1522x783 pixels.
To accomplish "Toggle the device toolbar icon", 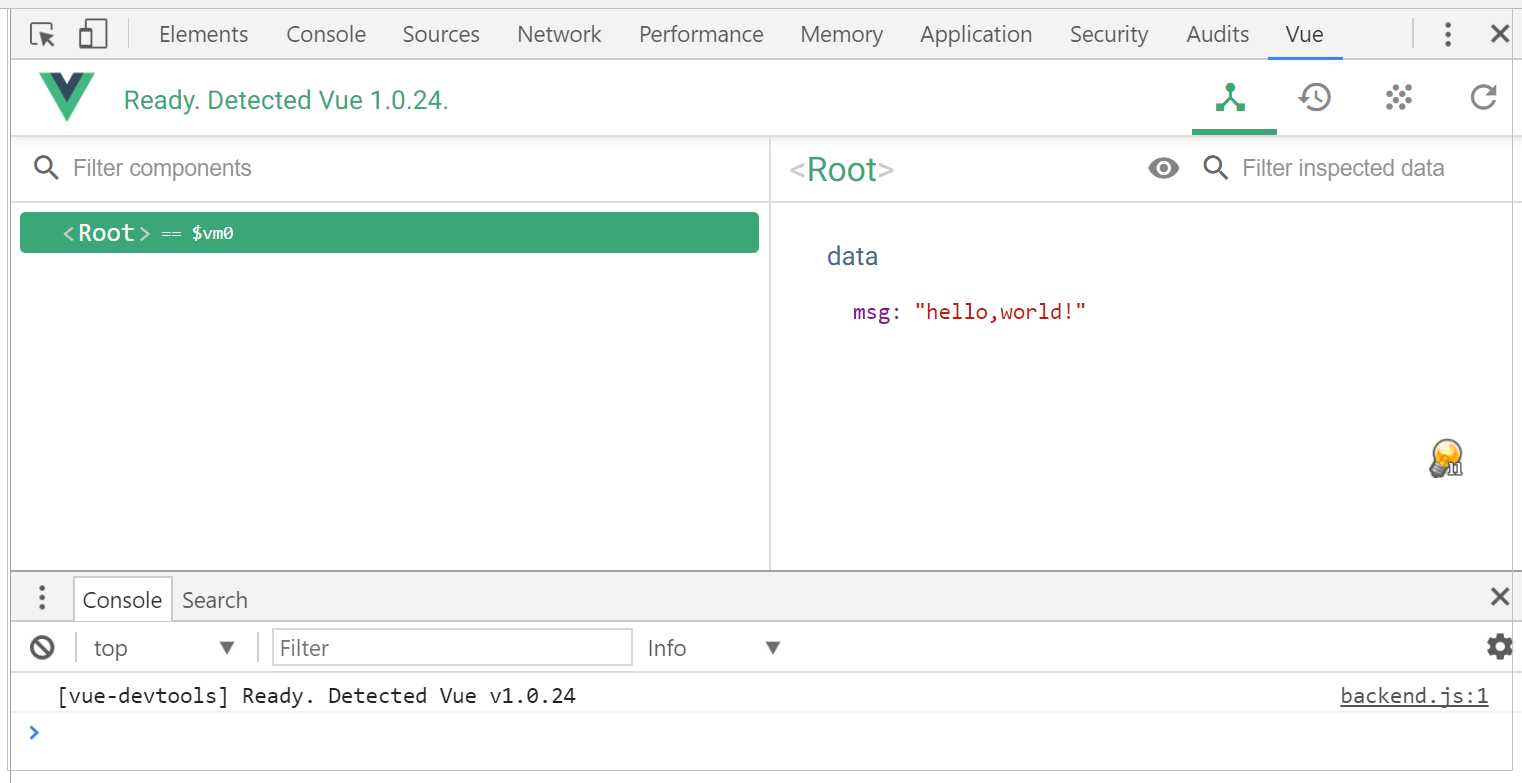I will tap(93, 35).
